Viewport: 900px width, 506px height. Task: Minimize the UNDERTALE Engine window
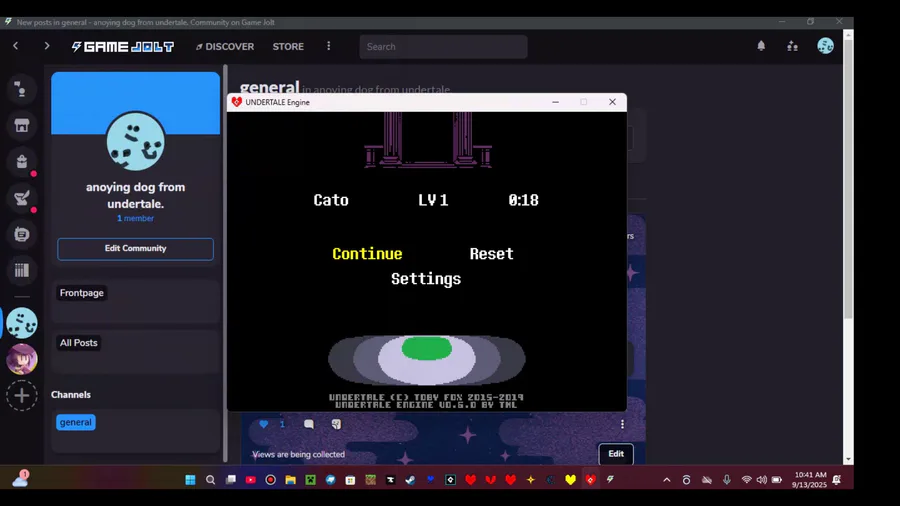555,102
